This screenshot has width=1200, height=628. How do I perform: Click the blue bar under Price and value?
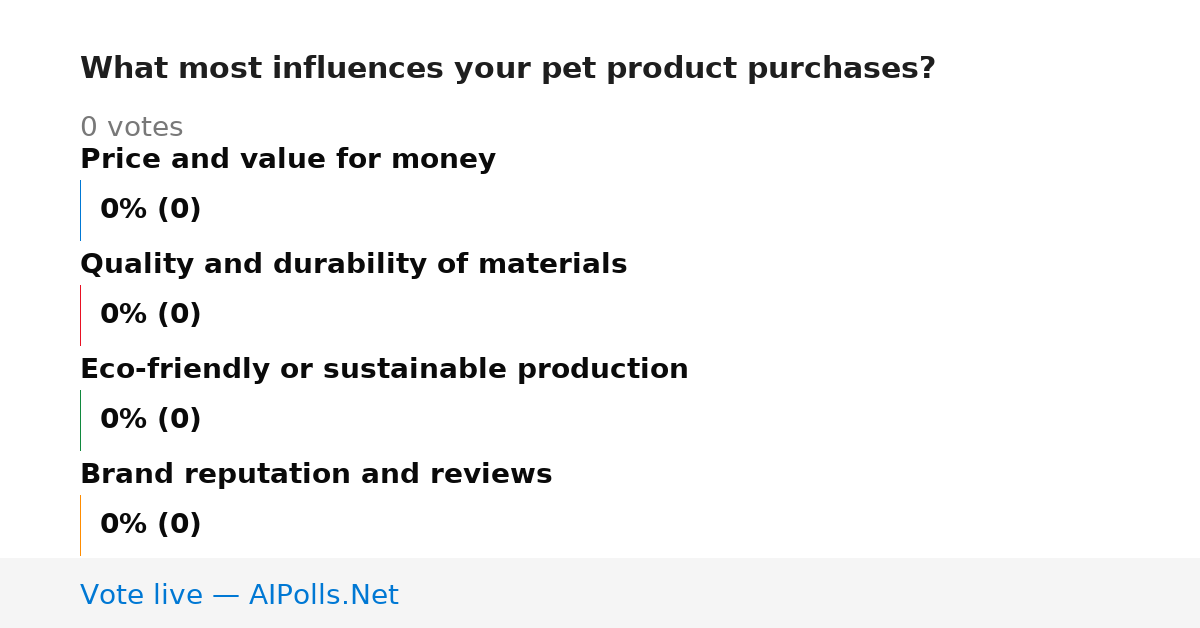point(80,210)
